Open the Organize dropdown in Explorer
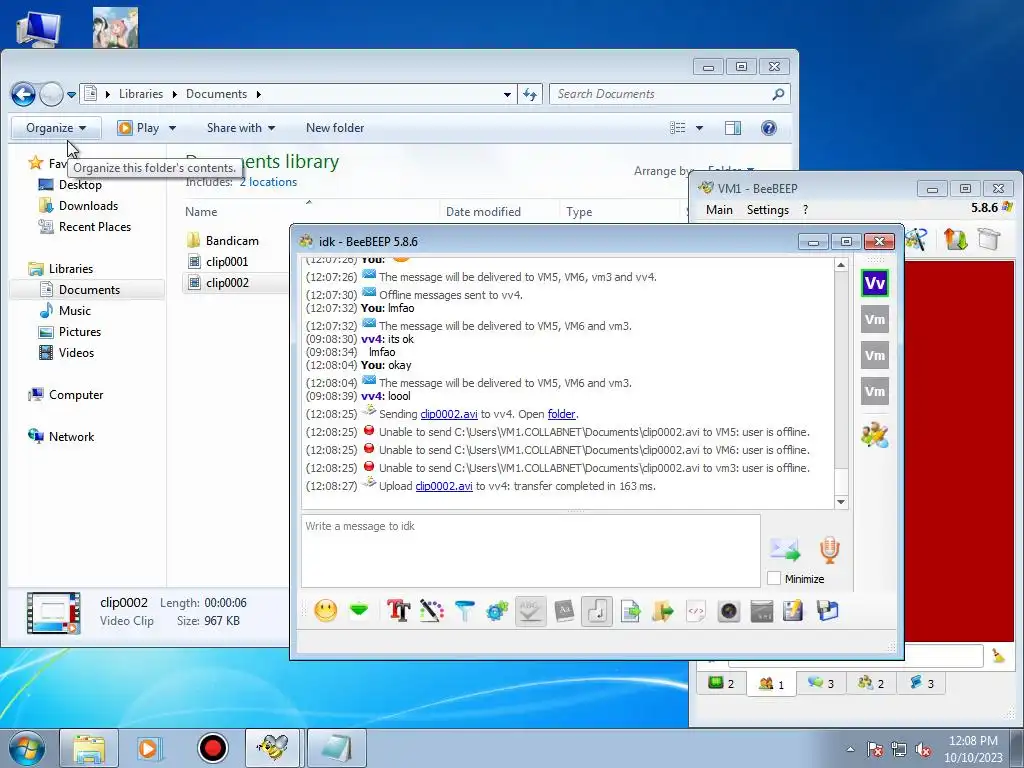 click(x=56, y=128)
